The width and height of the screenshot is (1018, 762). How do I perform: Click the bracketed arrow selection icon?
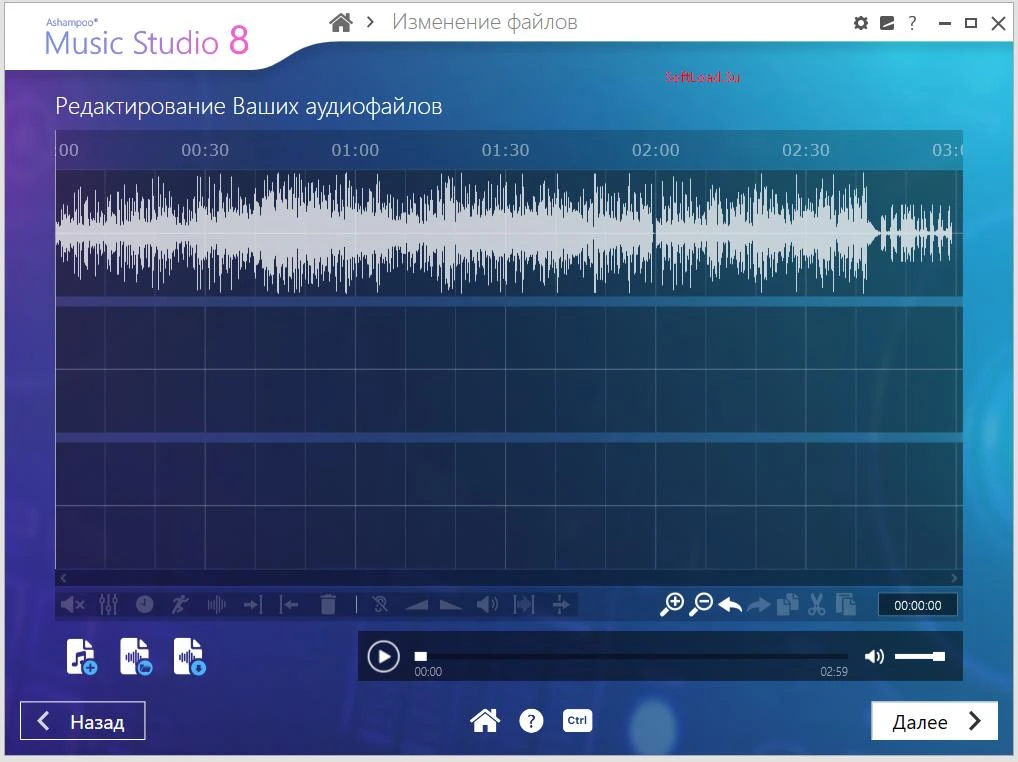click(x=524, y=605)
